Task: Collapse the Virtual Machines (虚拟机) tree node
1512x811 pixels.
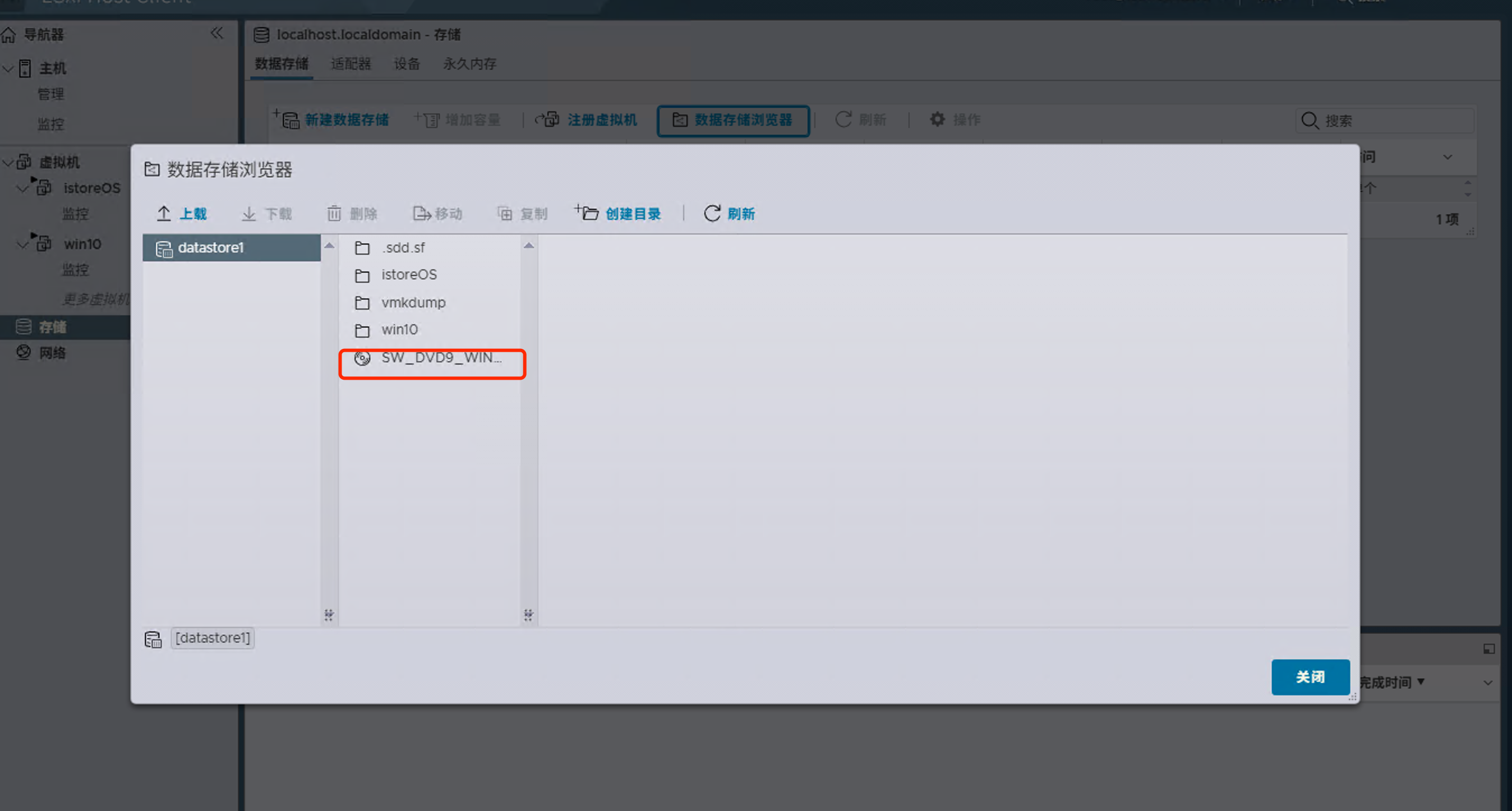Action: (8, 162)
